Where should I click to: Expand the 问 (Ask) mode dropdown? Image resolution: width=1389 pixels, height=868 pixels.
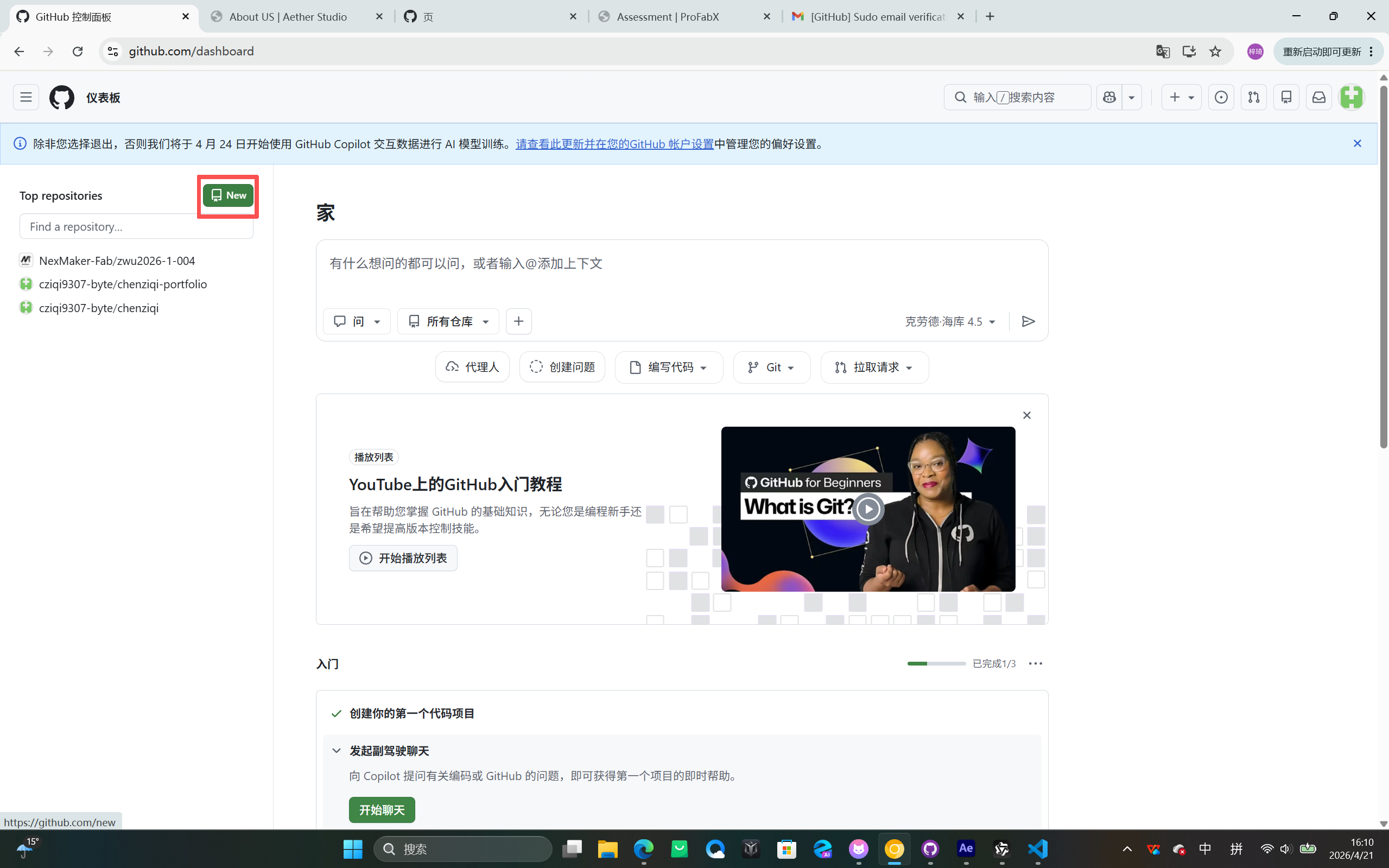(x=357, y=321)
